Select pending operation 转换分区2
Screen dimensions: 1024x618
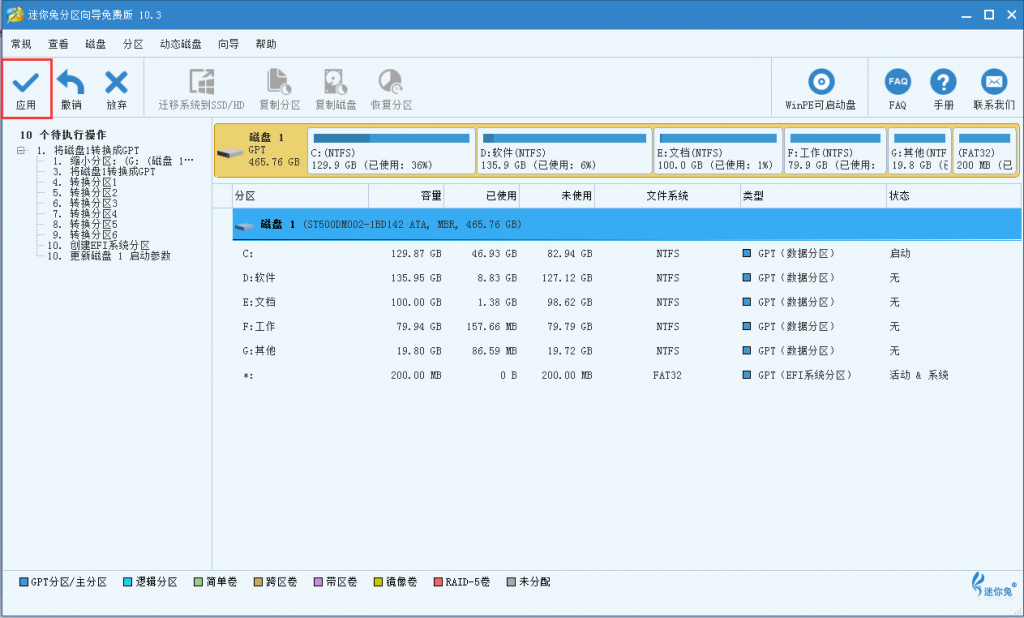(85, 193)
